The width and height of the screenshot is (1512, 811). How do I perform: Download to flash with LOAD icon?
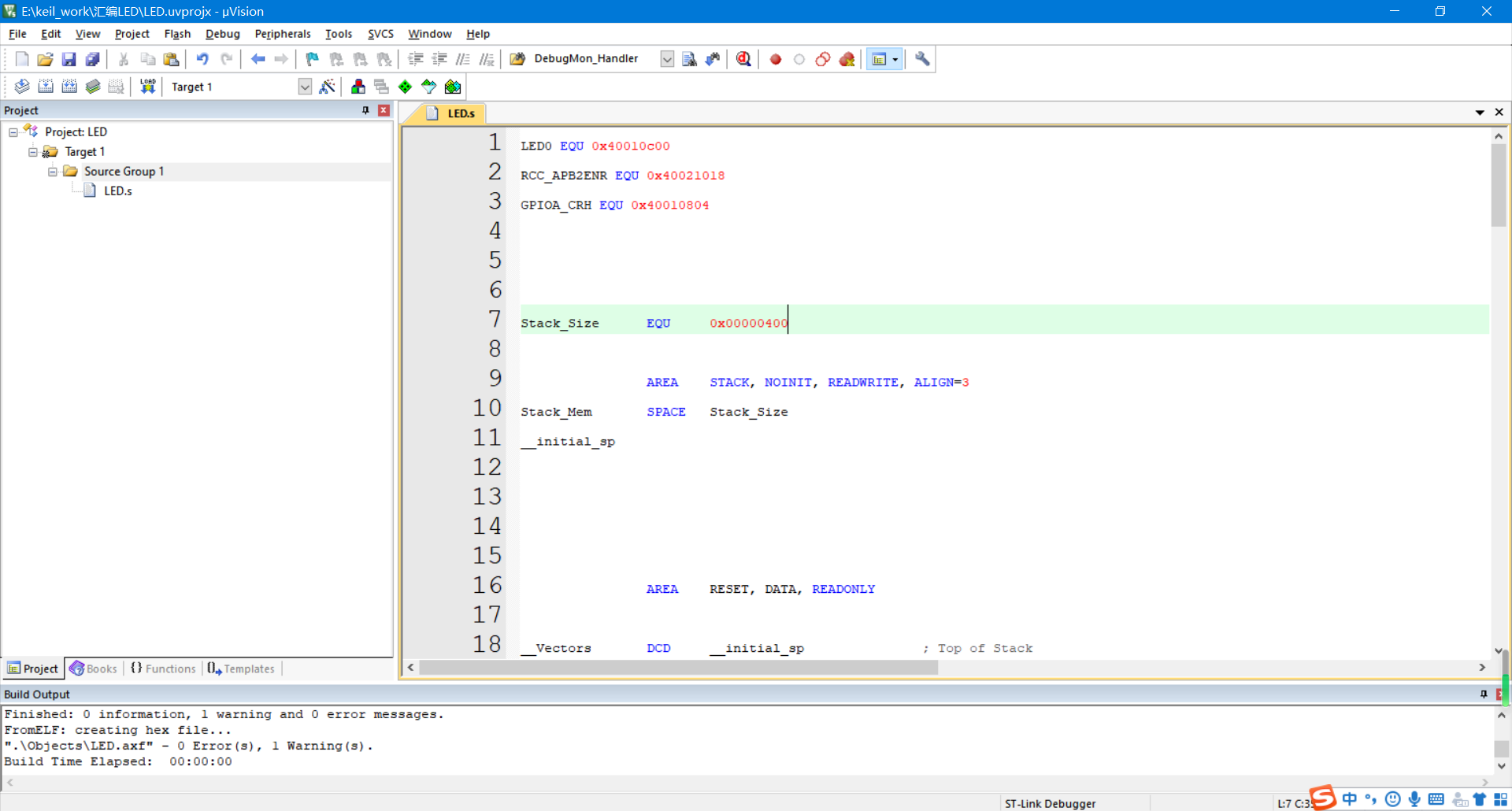pyautogui.click(x=147, y=87)
